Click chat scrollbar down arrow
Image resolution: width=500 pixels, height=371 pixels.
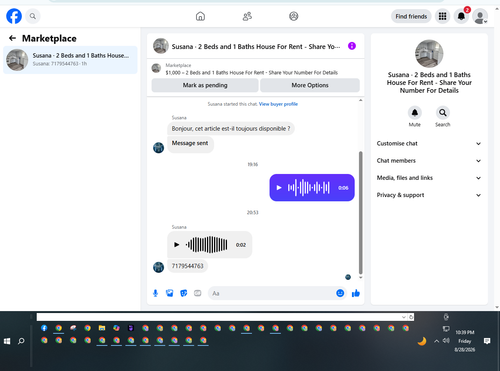(360, 277)
